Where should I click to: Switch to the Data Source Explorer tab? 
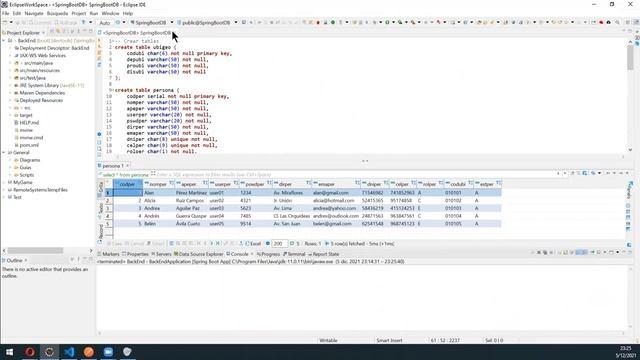click(198, 254)
